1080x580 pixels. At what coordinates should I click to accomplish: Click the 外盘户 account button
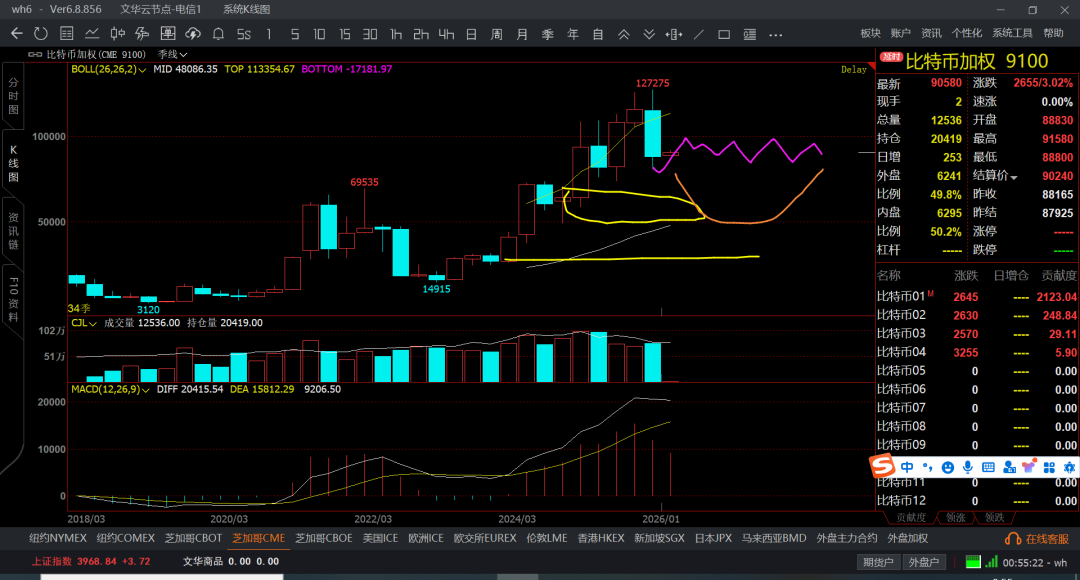pos(924,562)
